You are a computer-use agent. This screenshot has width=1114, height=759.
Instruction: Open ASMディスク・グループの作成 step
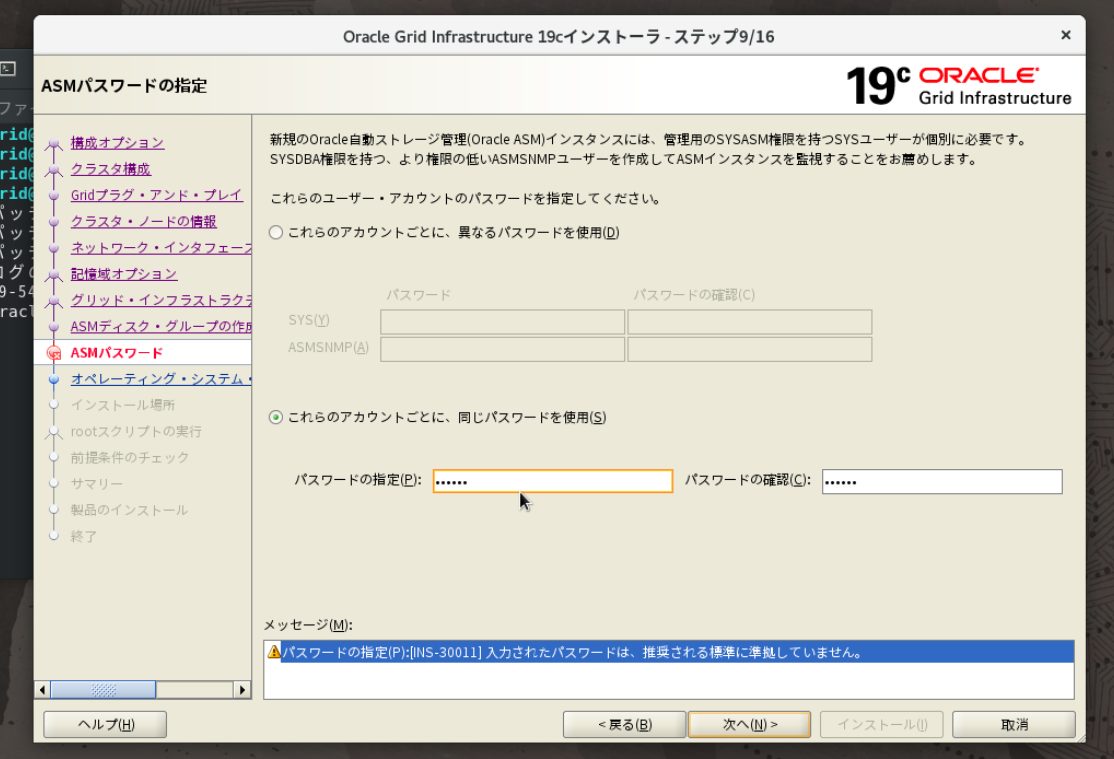161,326
